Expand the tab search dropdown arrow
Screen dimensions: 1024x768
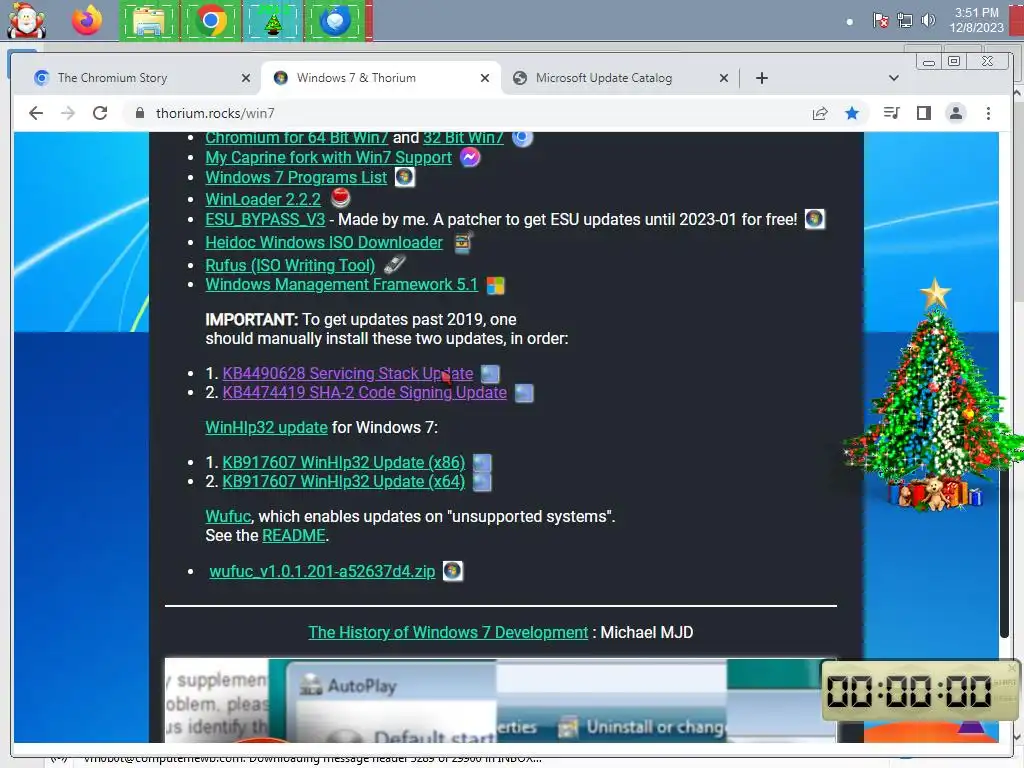click(893, 78)
